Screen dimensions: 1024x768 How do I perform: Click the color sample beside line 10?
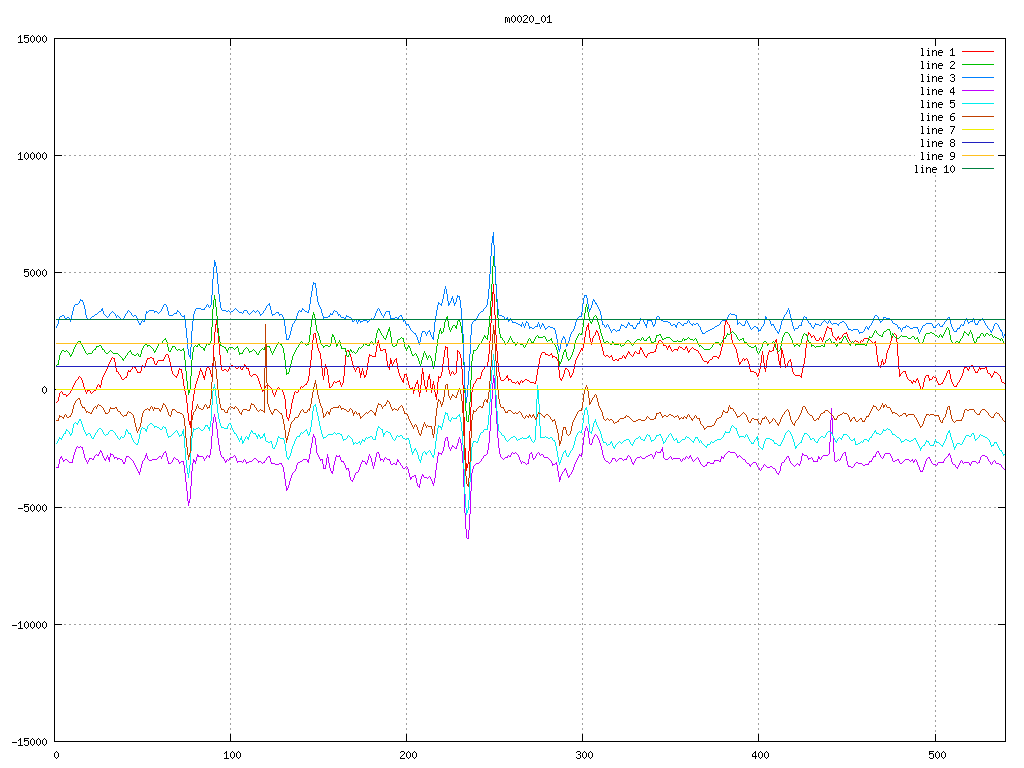(x=979, y=169)
